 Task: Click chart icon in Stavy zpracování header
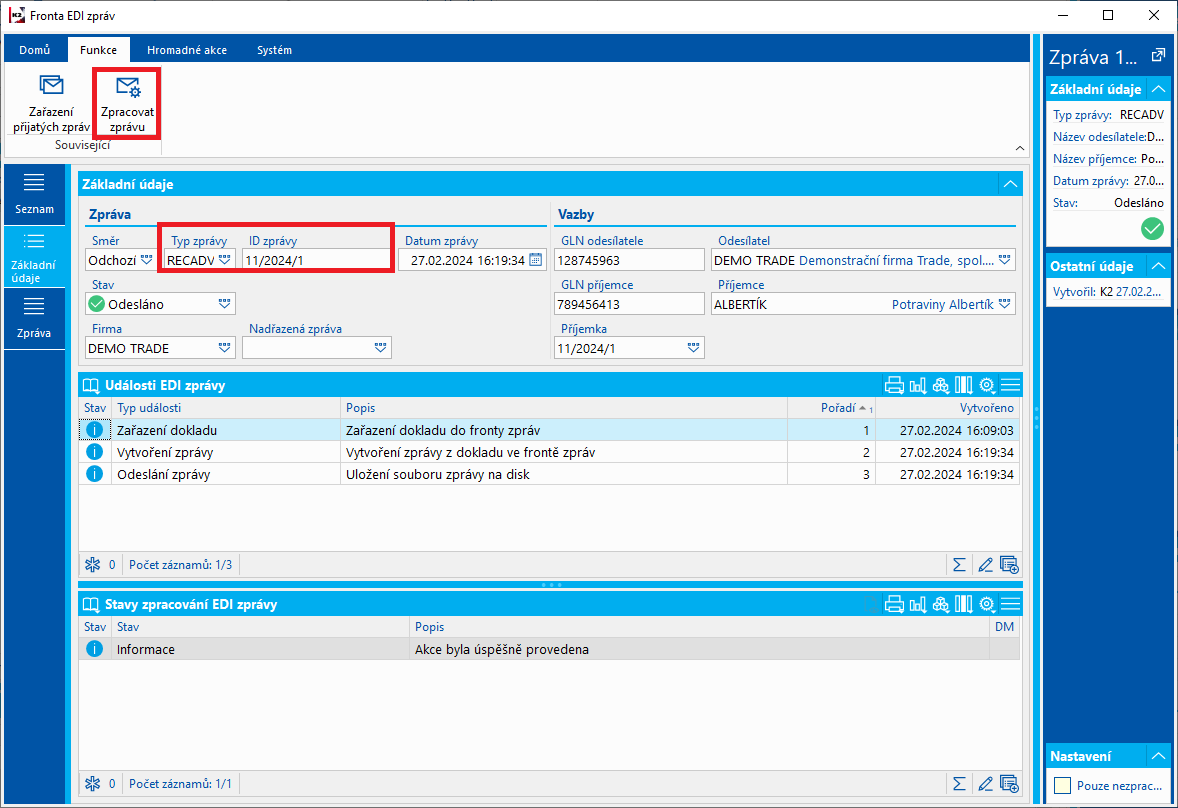[x=917, y=604]
